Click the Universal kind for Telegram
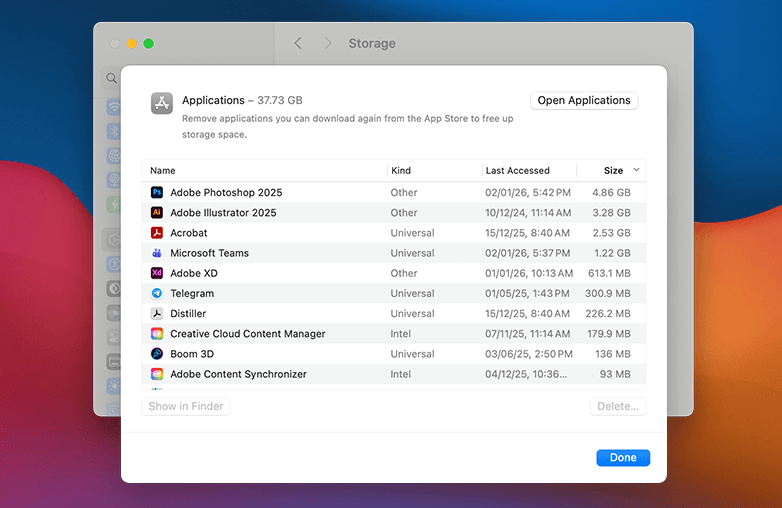Screen dimensions: 782x508 (412, 294)
